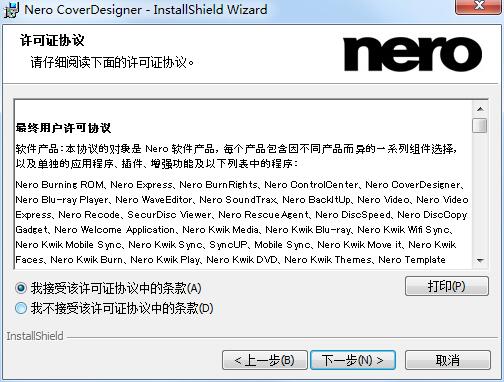Screen dimensions: 504x382
Task: Click the 请仔细阅读下面的许可证协议 text
Action: (112, 62)
